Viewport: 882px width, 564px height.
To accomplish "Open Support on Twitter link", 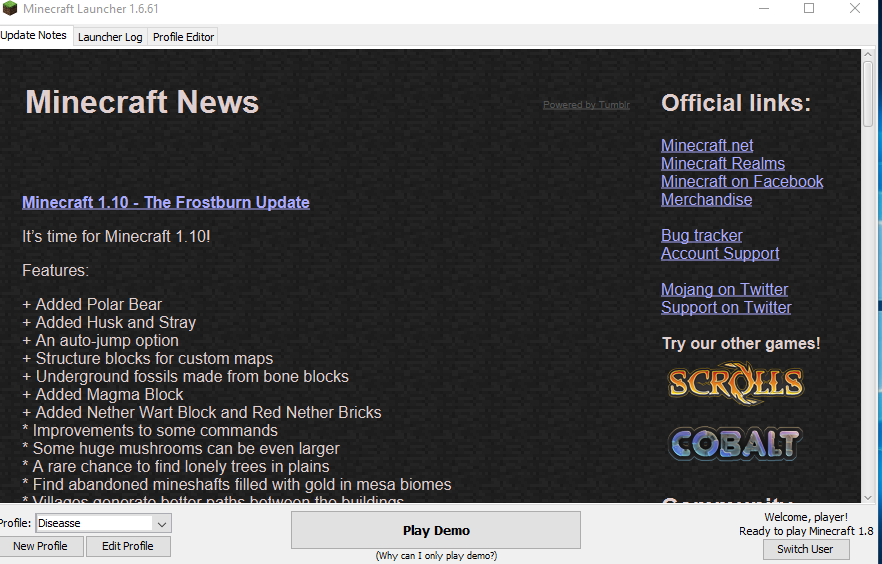I will point(726,307).
